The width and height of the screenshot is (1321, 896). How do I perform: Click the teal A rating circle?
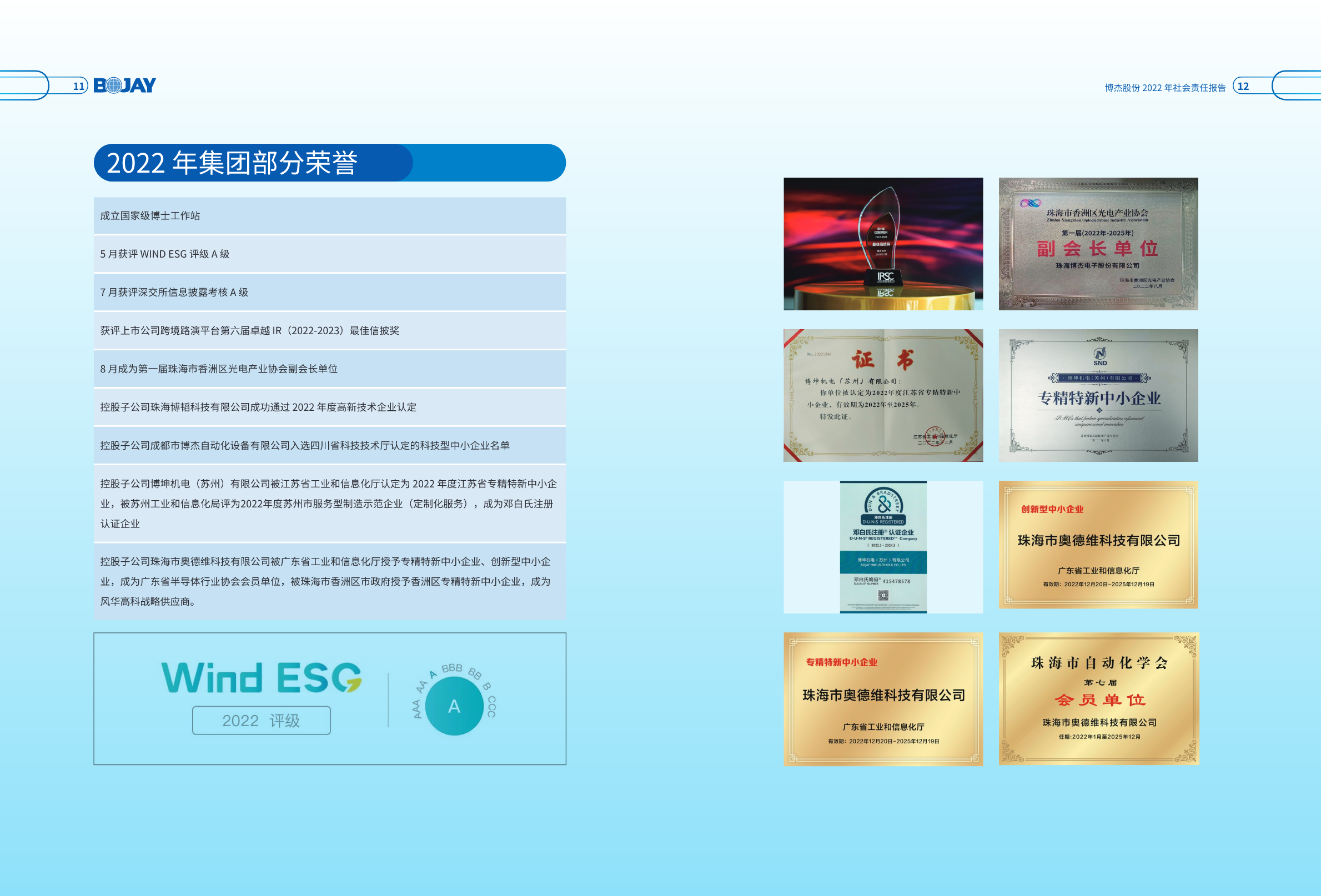tap(454, 706)
